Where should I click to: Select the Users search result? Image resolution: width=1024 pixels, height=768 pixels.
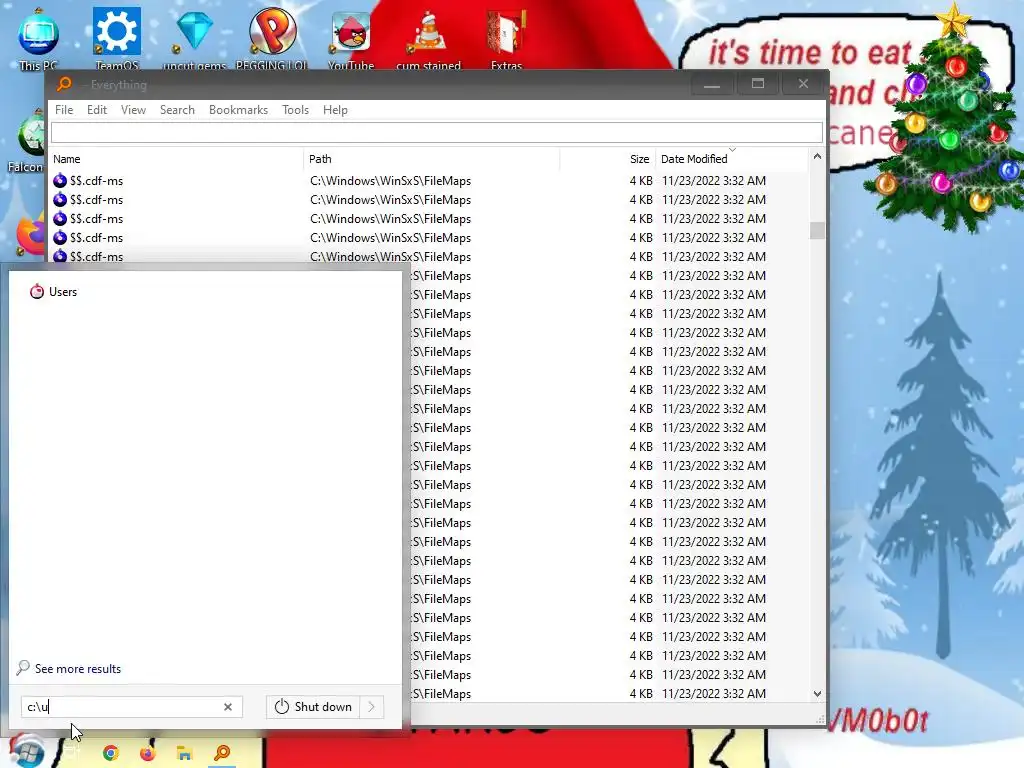(63, 292)
